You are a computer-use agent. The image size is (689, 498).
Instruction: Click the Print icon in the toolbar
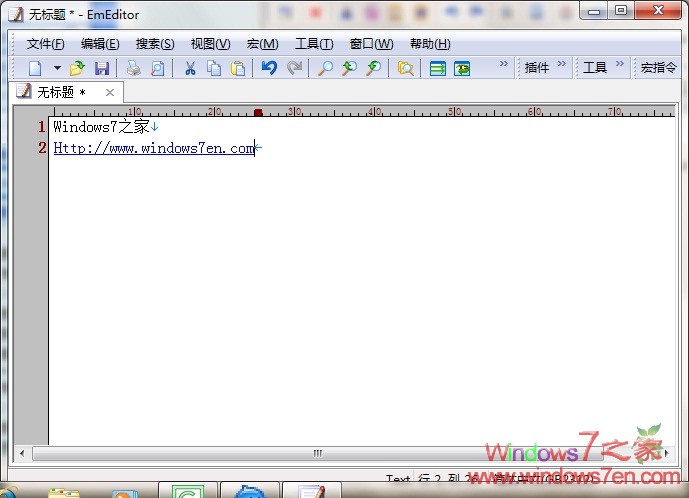point(133,68)
